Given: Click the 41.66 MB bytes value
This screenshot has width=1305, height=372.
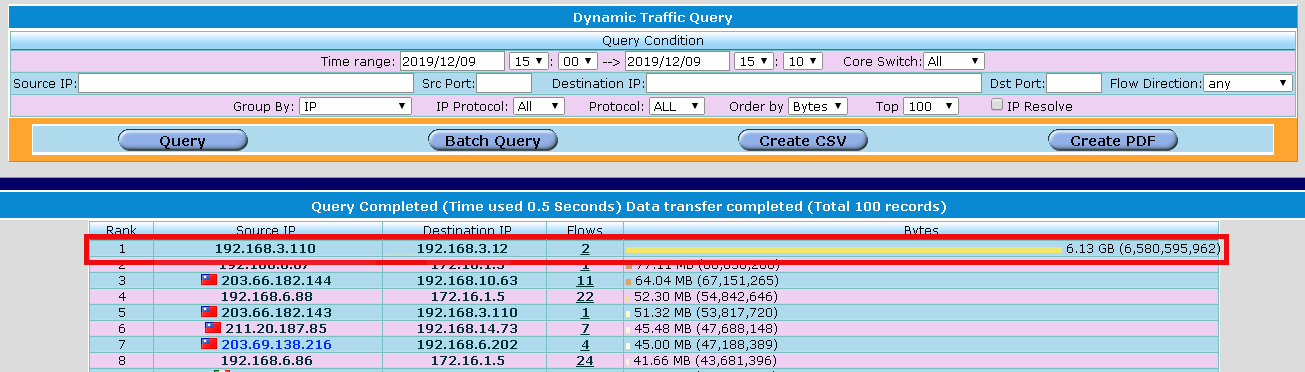Looking at the screenshot, I should [705, 360].
